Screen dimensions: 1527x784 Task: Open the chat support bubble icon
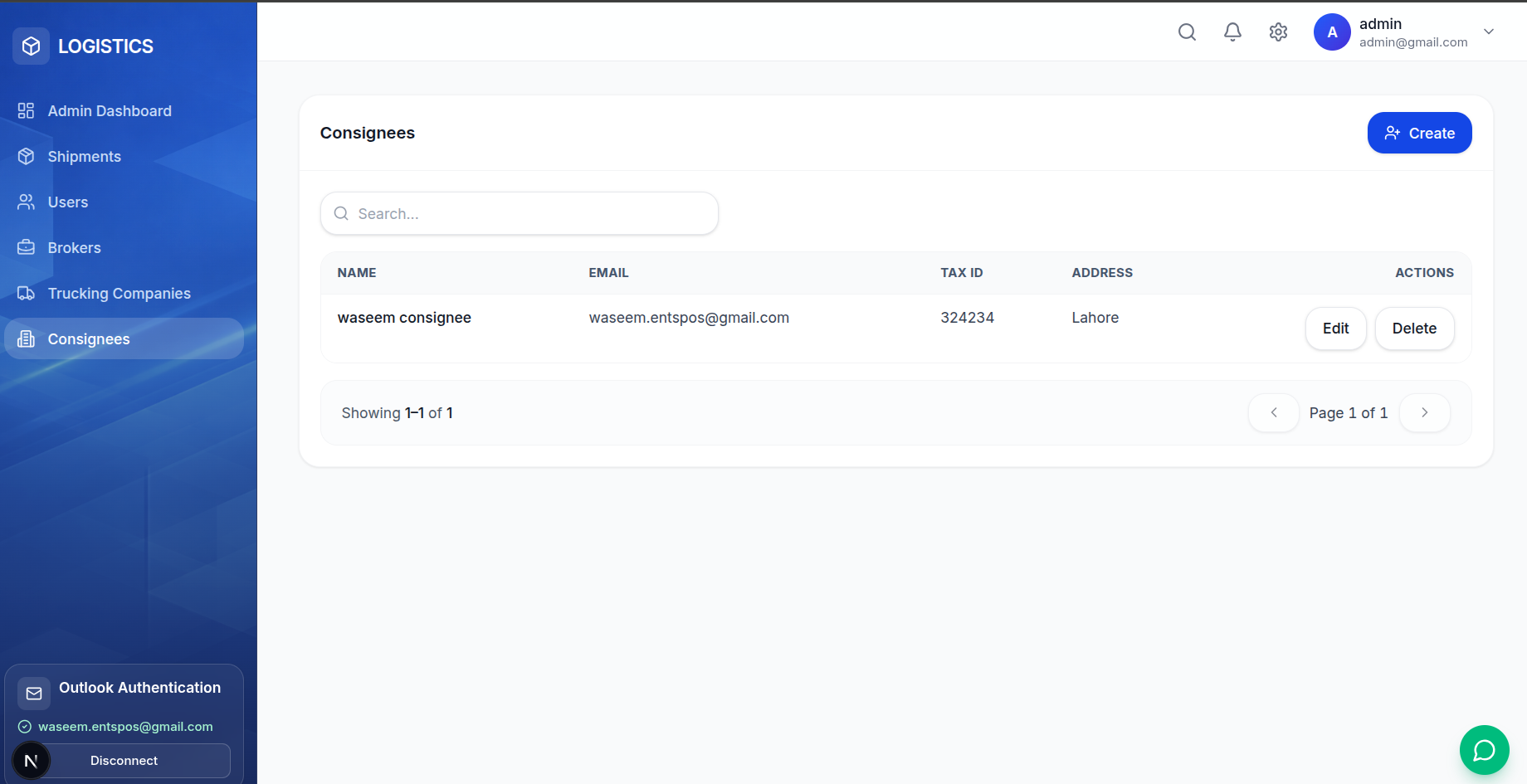point(1484,750)
